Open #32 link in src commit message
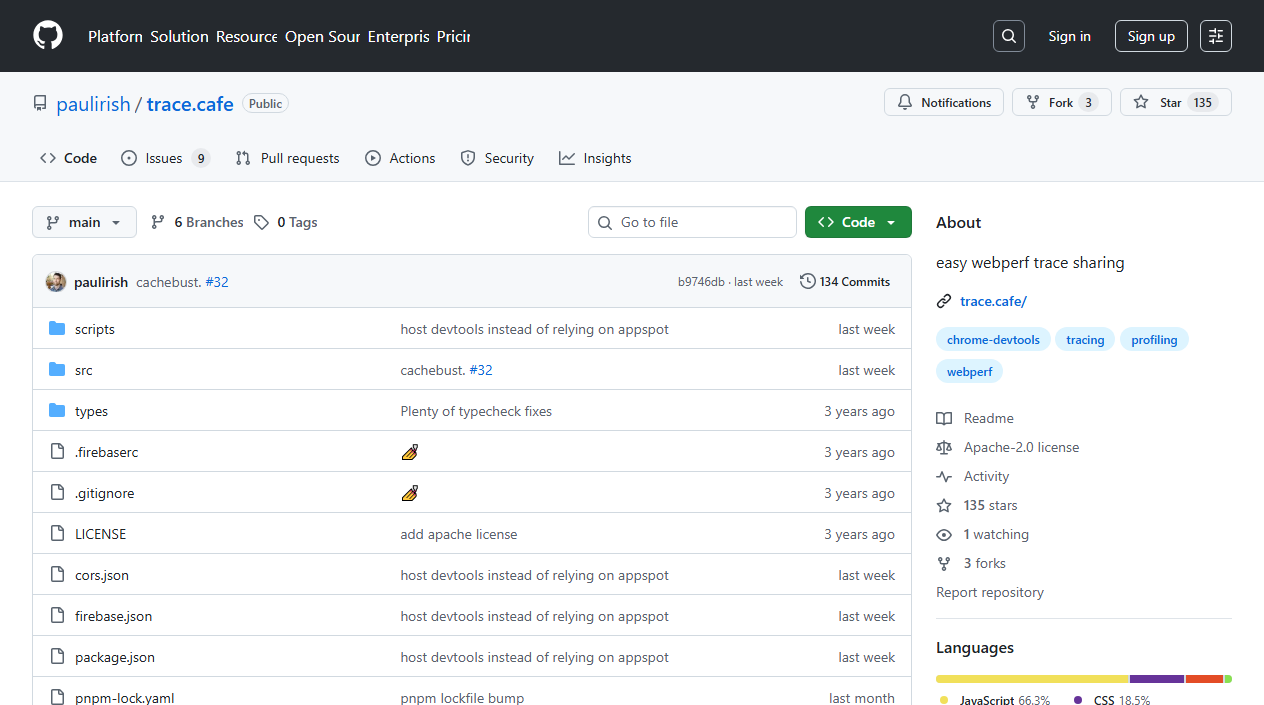Screen dimensions: 1264x705 (x=481, y=370)
